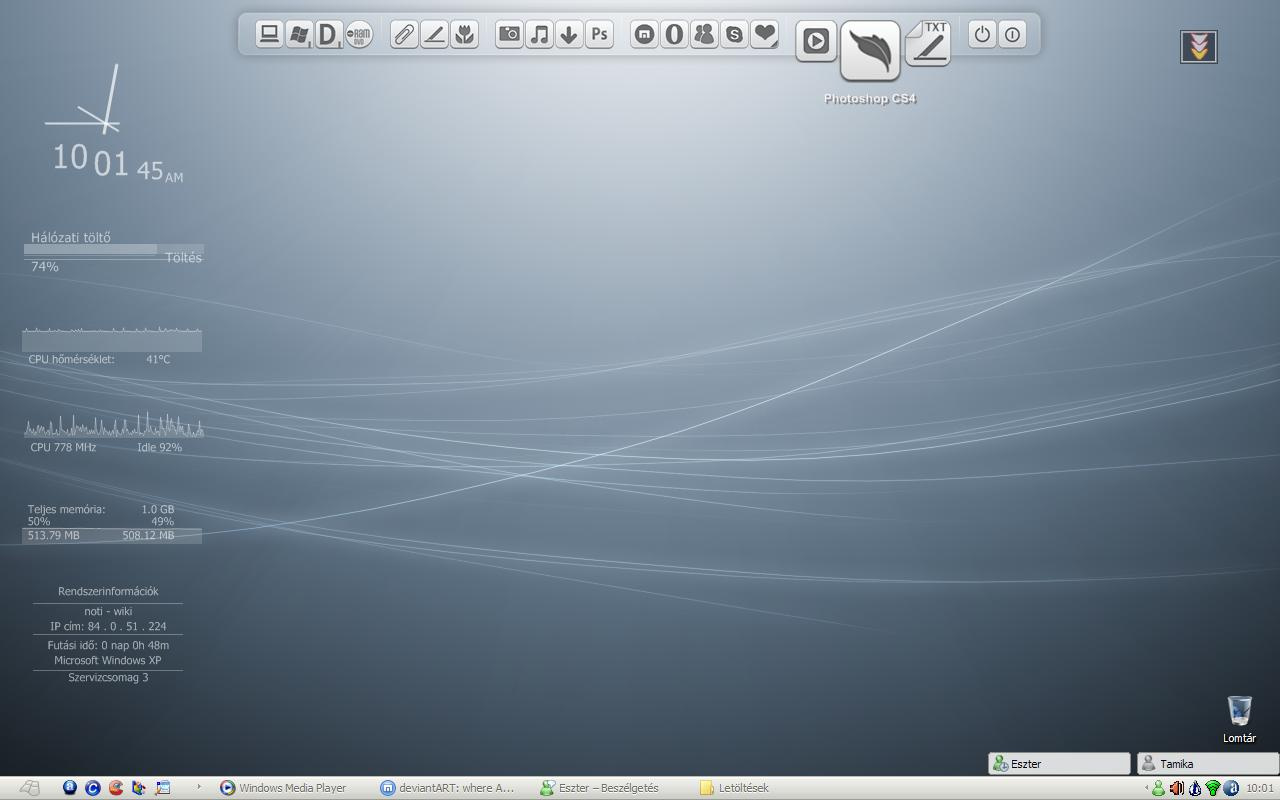
Task: Click the Windows flag dock icon
Action: (299, 35)
